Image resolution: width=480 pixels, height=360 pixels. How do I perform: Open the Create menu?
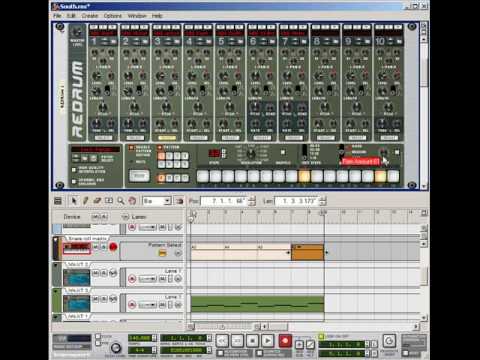tap(90, 16)
